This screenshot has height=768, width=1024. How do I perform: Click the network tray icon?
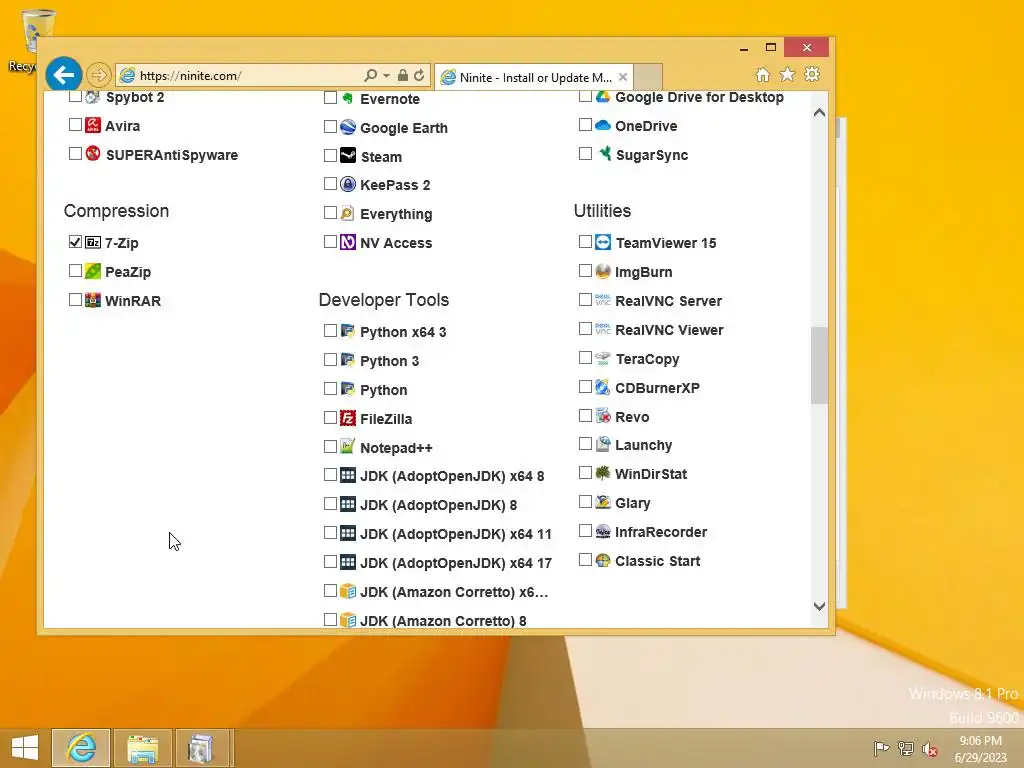905,748
